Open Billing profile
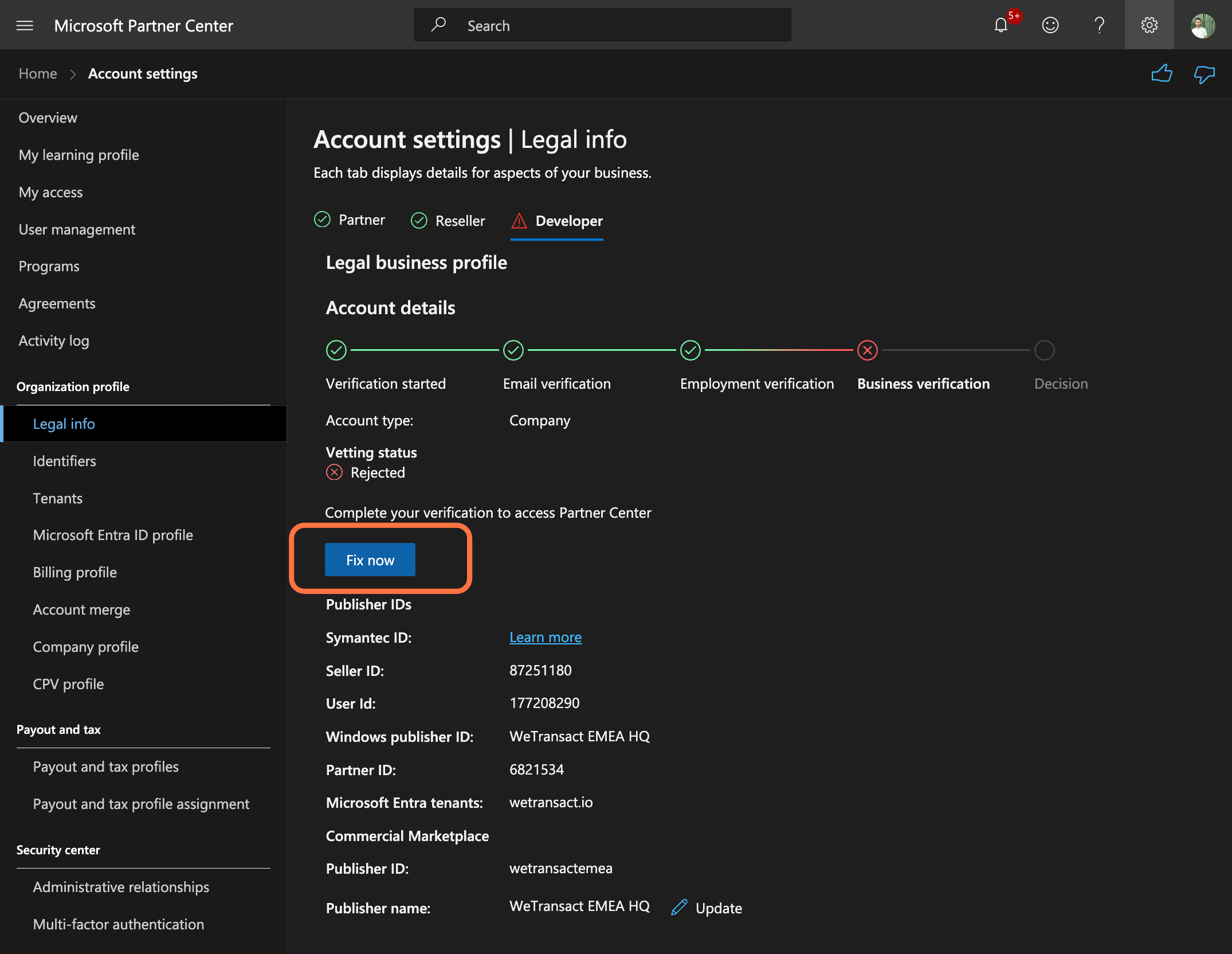The width and height of the screenshot is (1232, 954). (74, 572)
